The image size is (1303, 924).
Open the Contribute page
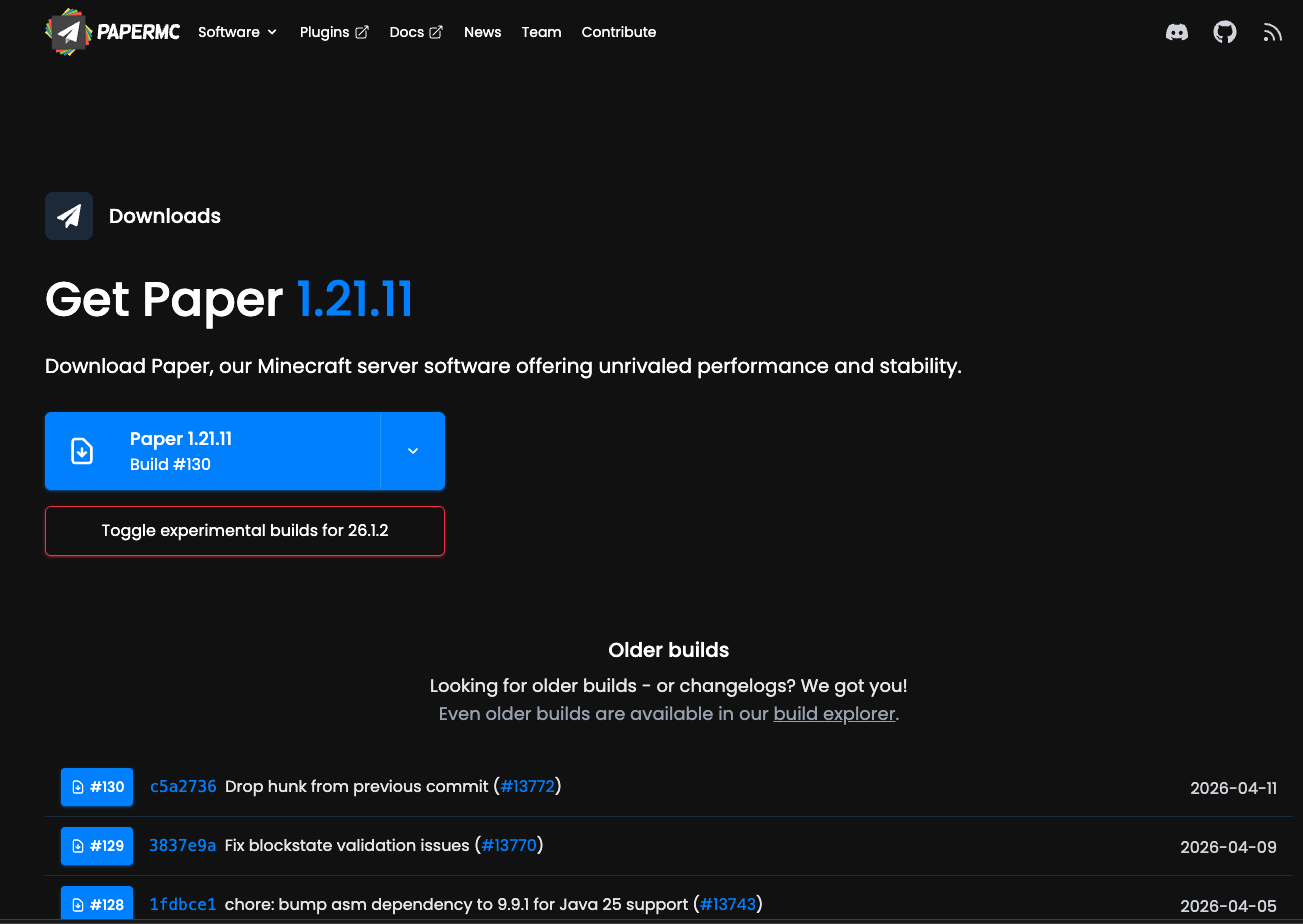pyautogui.click(x=619, y=32)
